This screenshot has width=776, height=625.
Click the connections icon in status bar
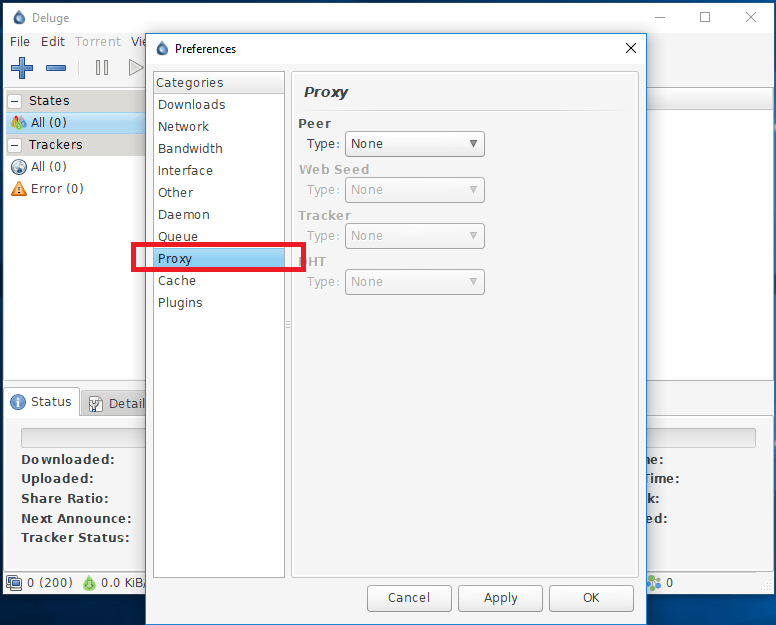tap(14, 583)
